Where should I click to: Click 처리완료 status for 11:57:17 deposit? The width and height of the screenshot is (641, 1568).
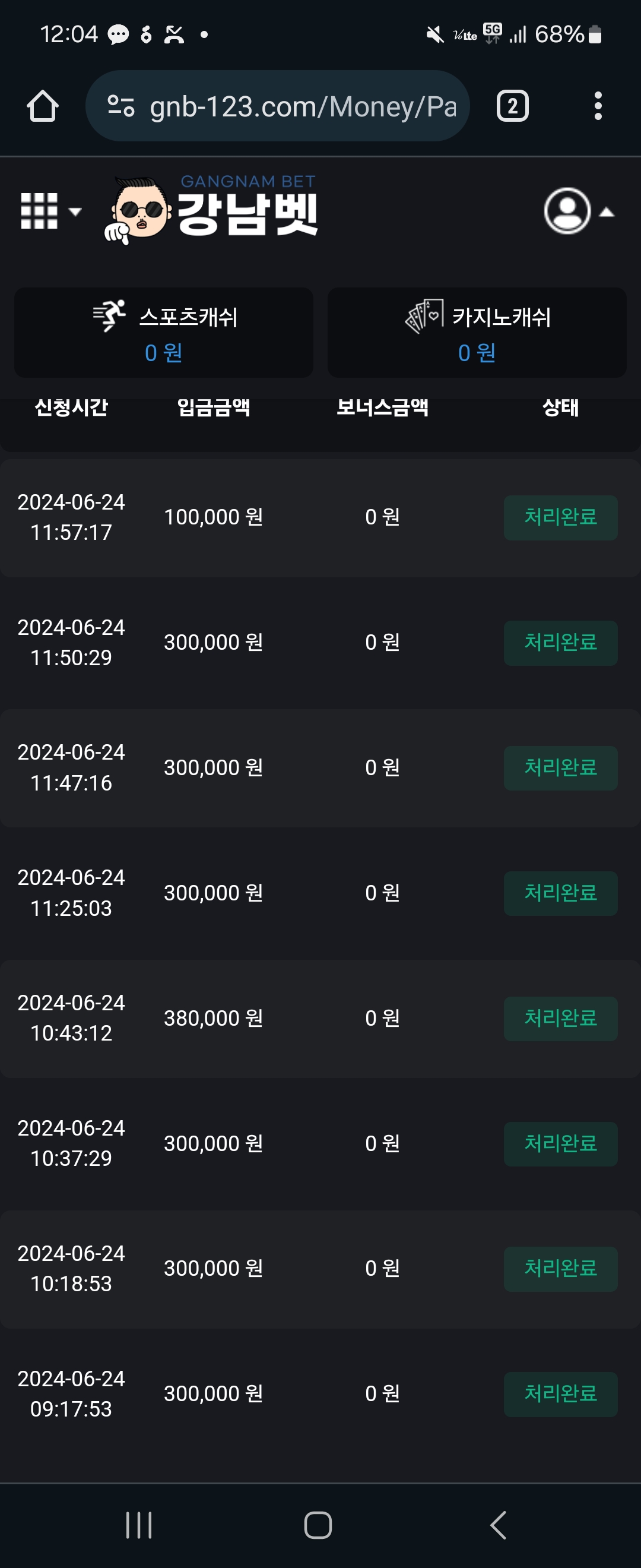tap(560, 517)
